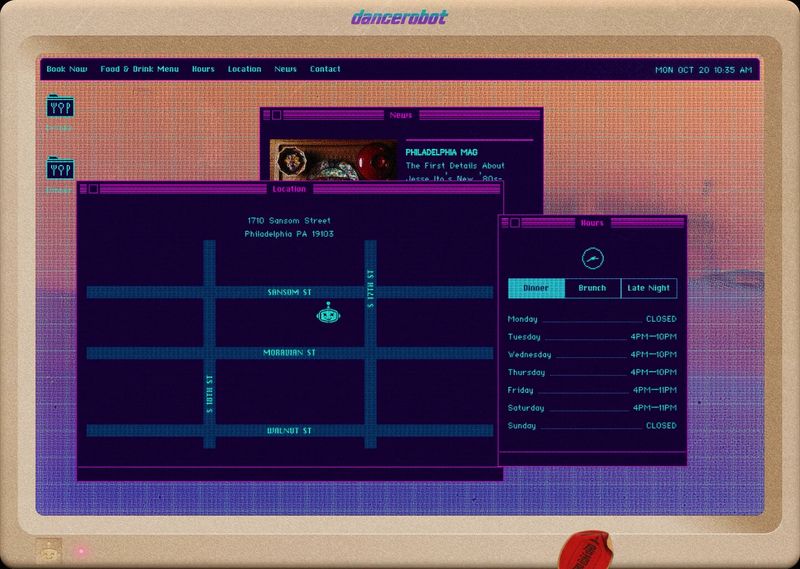Click the square button in Hours title bar
This screenshot has width=800, height=569.
click(x=515, y=222)
